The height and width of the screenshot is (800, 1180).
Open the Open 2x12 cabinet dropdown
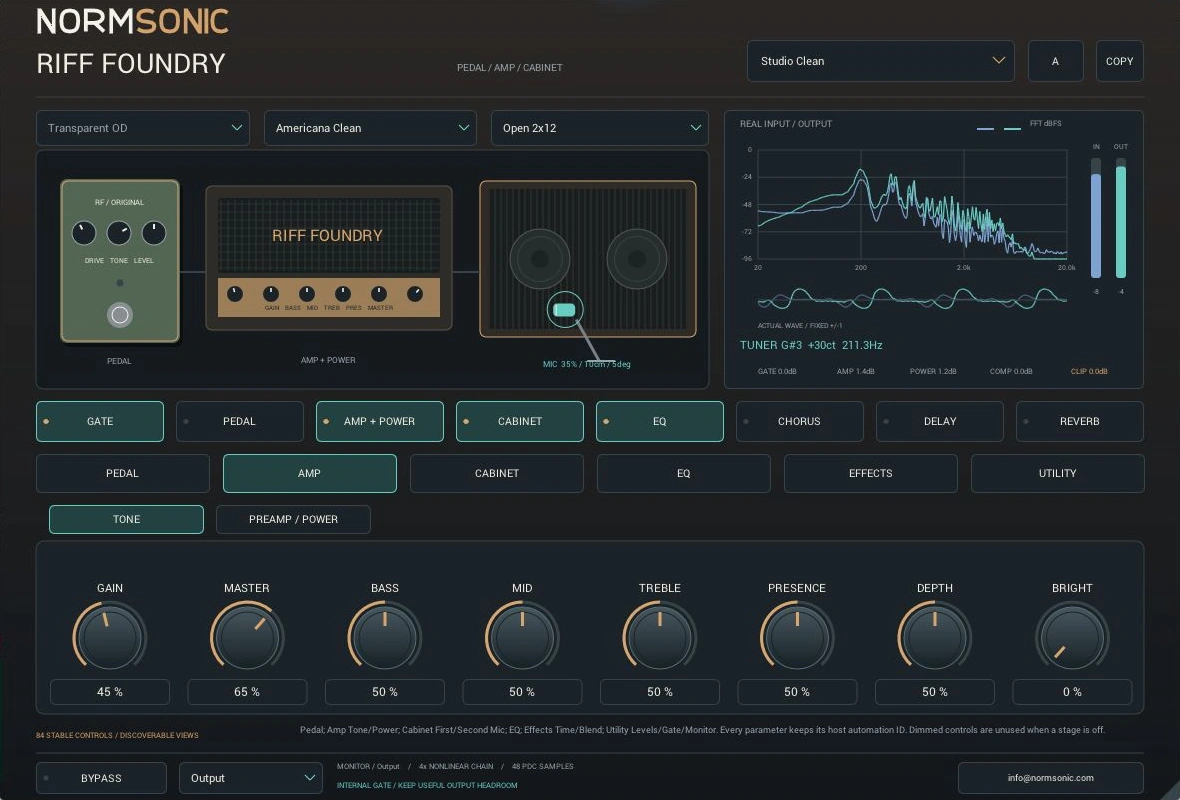600,128
